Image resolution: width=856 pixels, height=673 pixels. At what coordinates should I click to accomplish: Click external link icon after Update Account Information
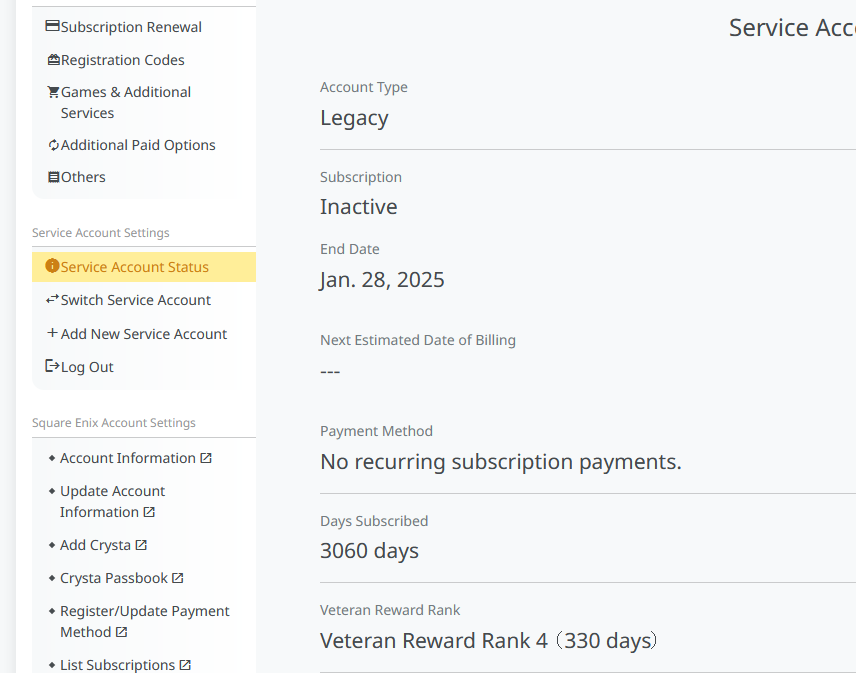(x=149, y=512)
